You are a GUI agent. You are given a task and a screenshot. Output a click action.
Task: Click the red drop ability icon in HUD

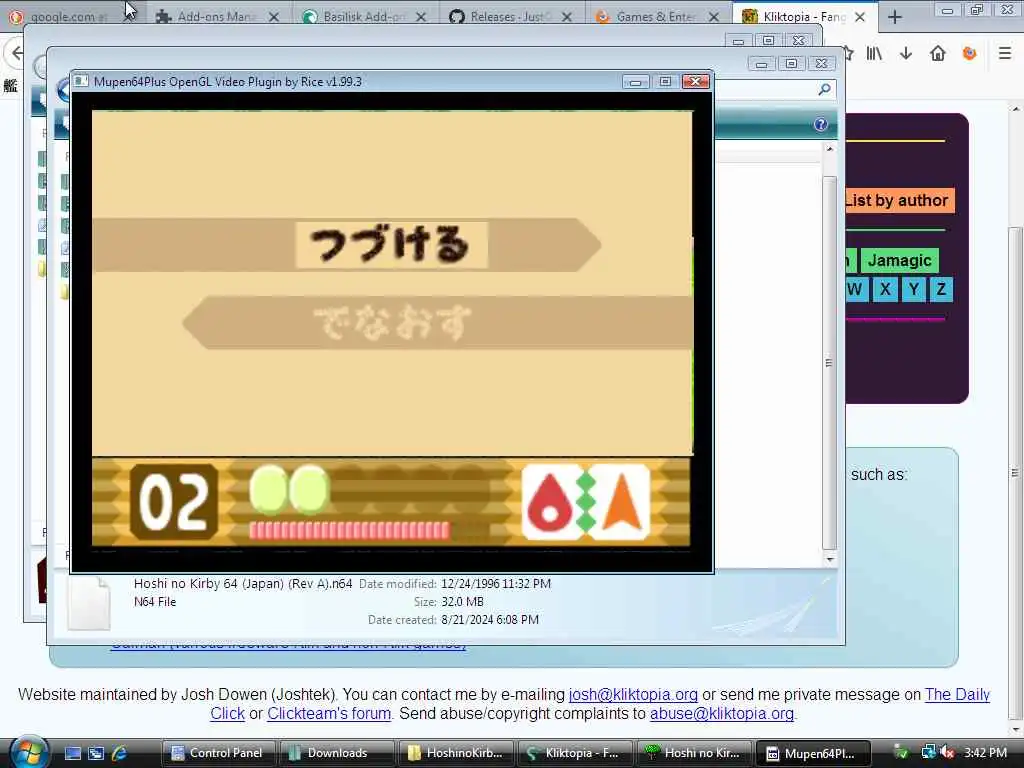(550, 502)
